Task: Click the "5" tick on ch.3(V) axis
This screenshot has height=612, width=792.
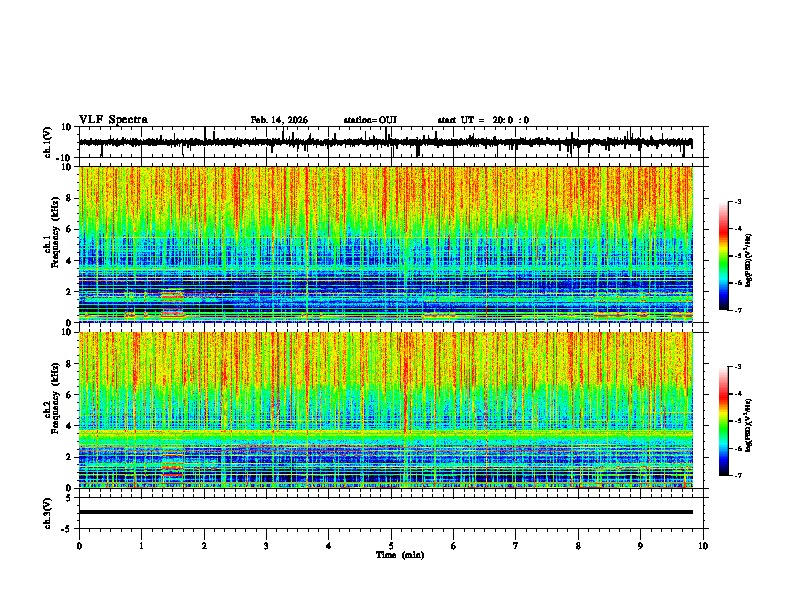Action: coord(69,498)
